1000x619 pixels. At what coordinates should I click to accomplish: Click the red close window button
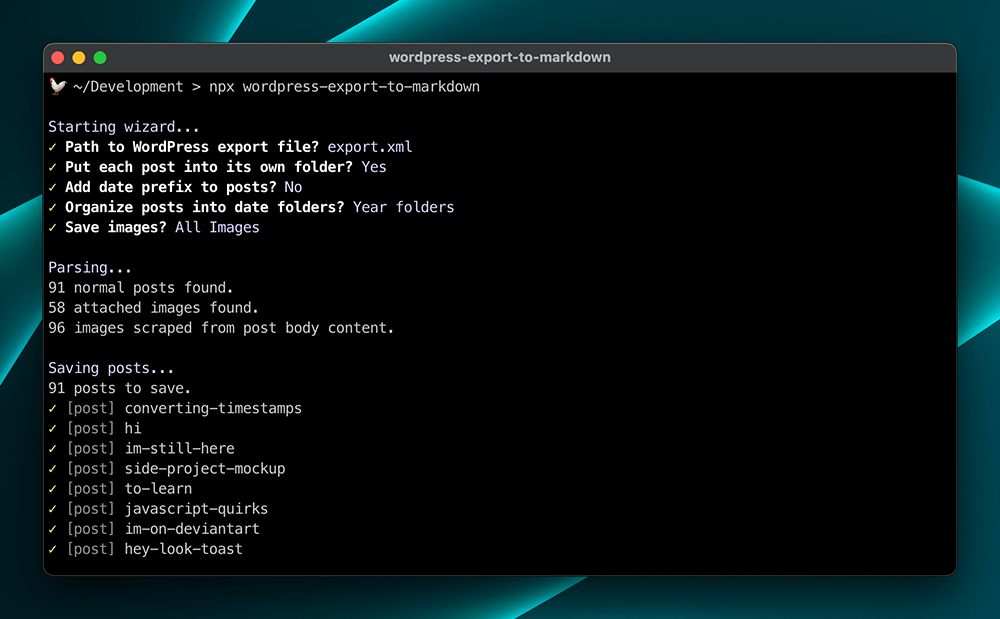57,58
